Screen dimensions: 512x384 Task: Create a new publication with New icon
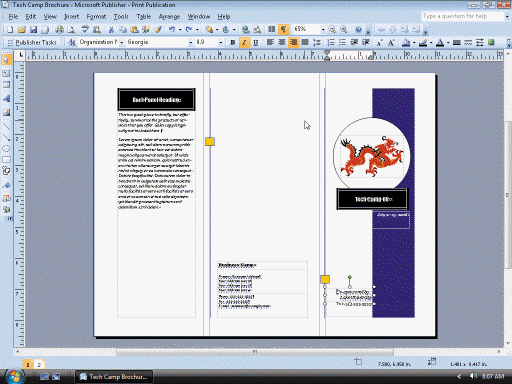click(x=10, y=30)
